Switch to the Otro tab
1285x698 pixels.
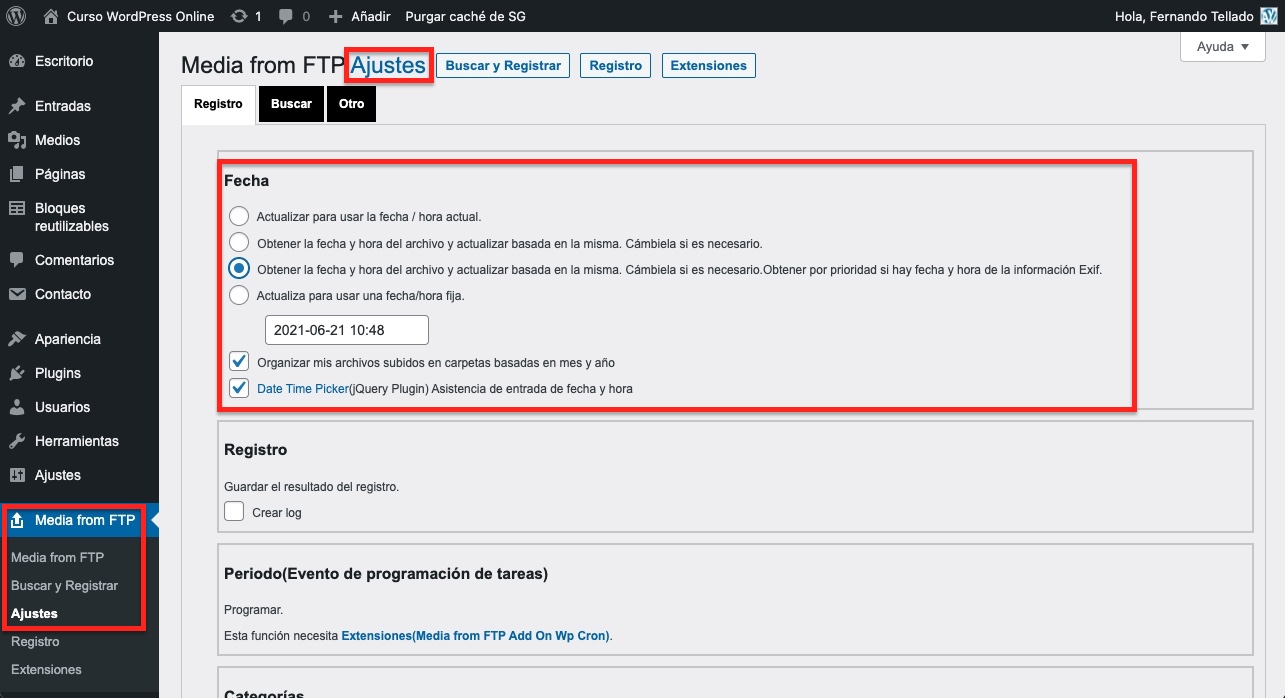click(351, 104)
